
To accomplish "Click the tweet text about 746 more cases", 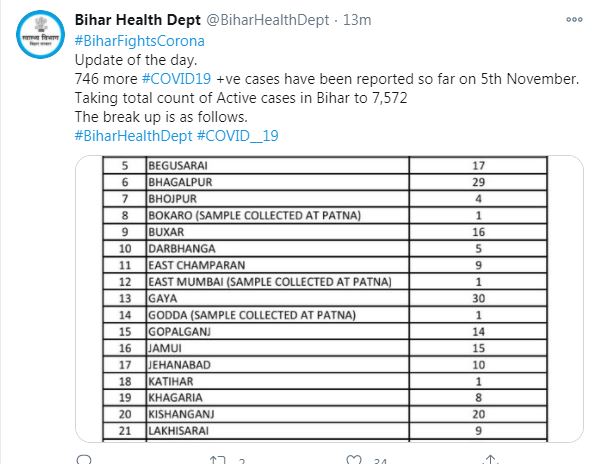I will coord(327,79).
